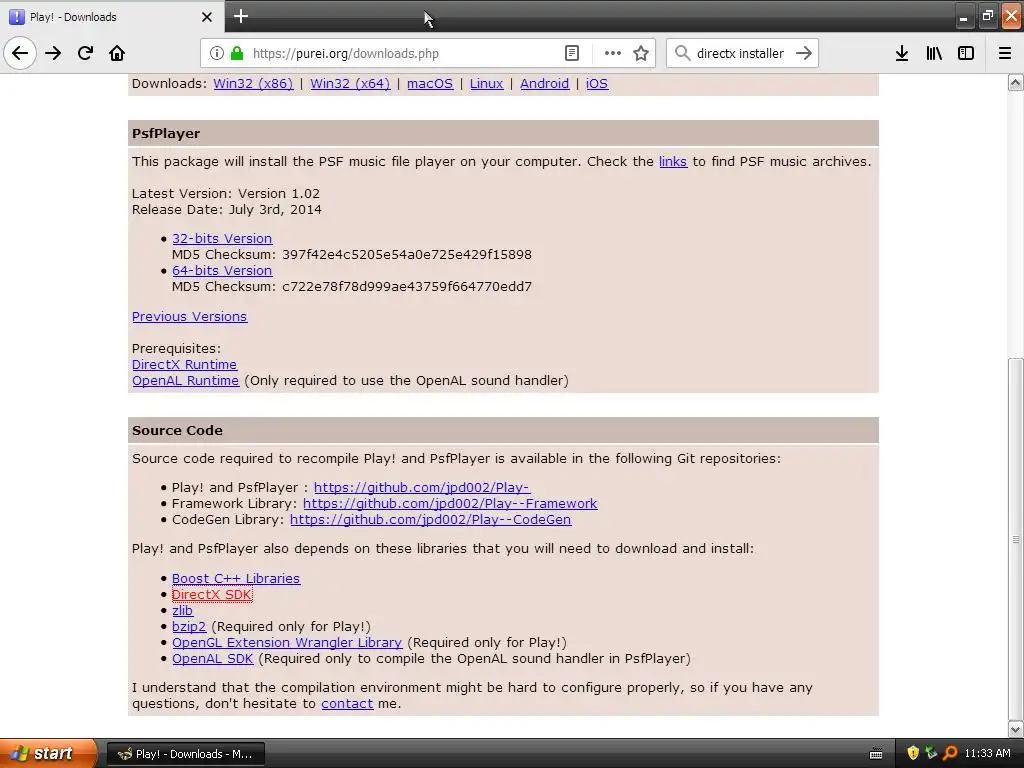Click the page scrollbar up arrow

[1015, 82]
